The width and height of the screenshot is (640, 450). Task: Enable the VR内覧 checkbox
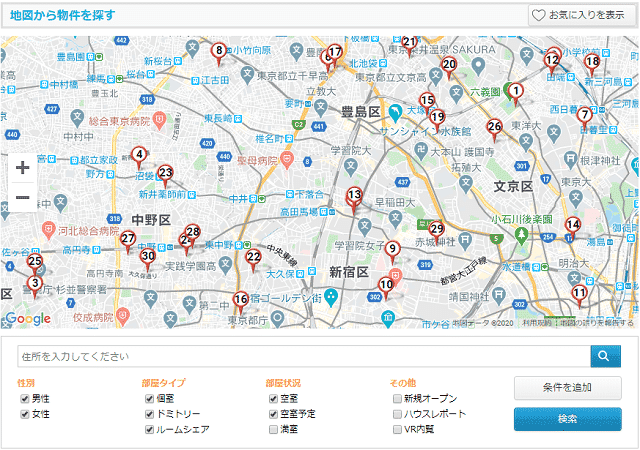pos(398,429)
